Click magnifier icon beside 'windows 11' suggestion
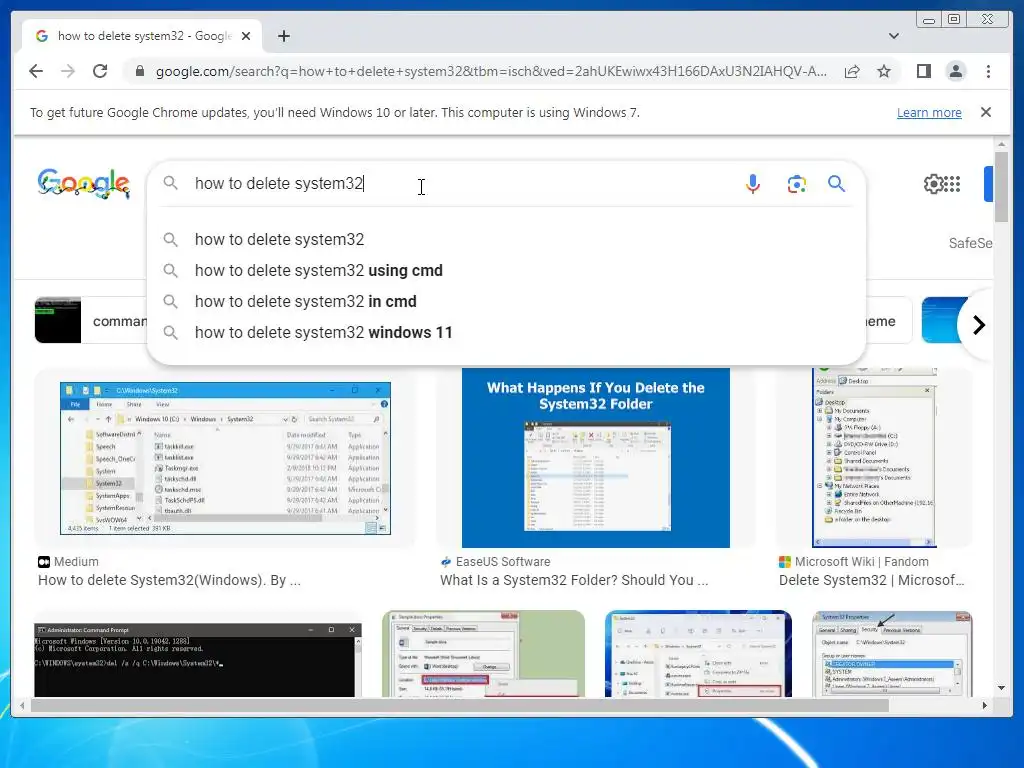Screen dimensions: 1024x768 coord(170,332)
